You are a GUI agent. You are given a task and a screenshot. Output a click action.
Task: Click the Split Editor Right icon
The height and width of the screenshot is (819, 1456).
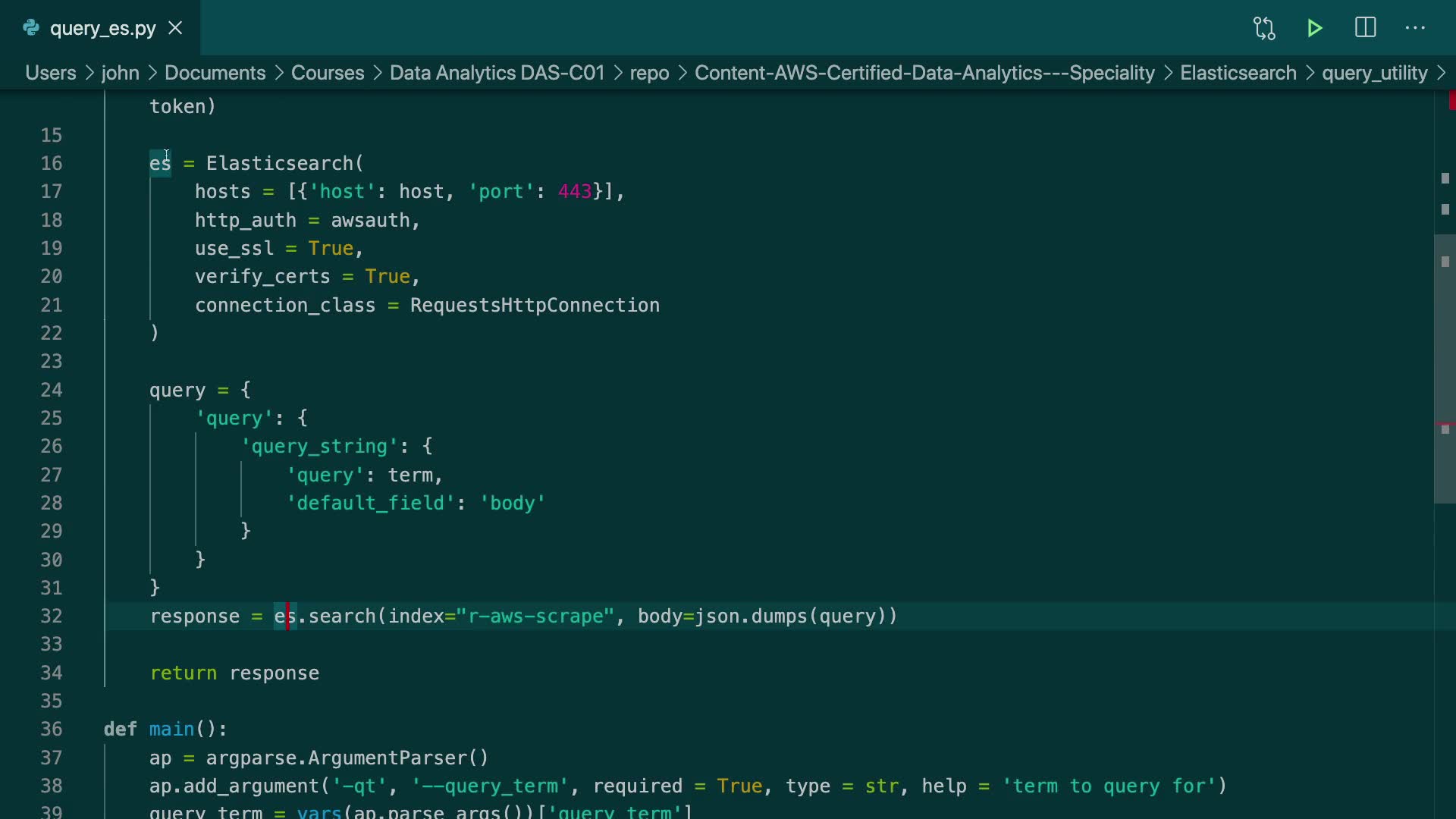1365,28
